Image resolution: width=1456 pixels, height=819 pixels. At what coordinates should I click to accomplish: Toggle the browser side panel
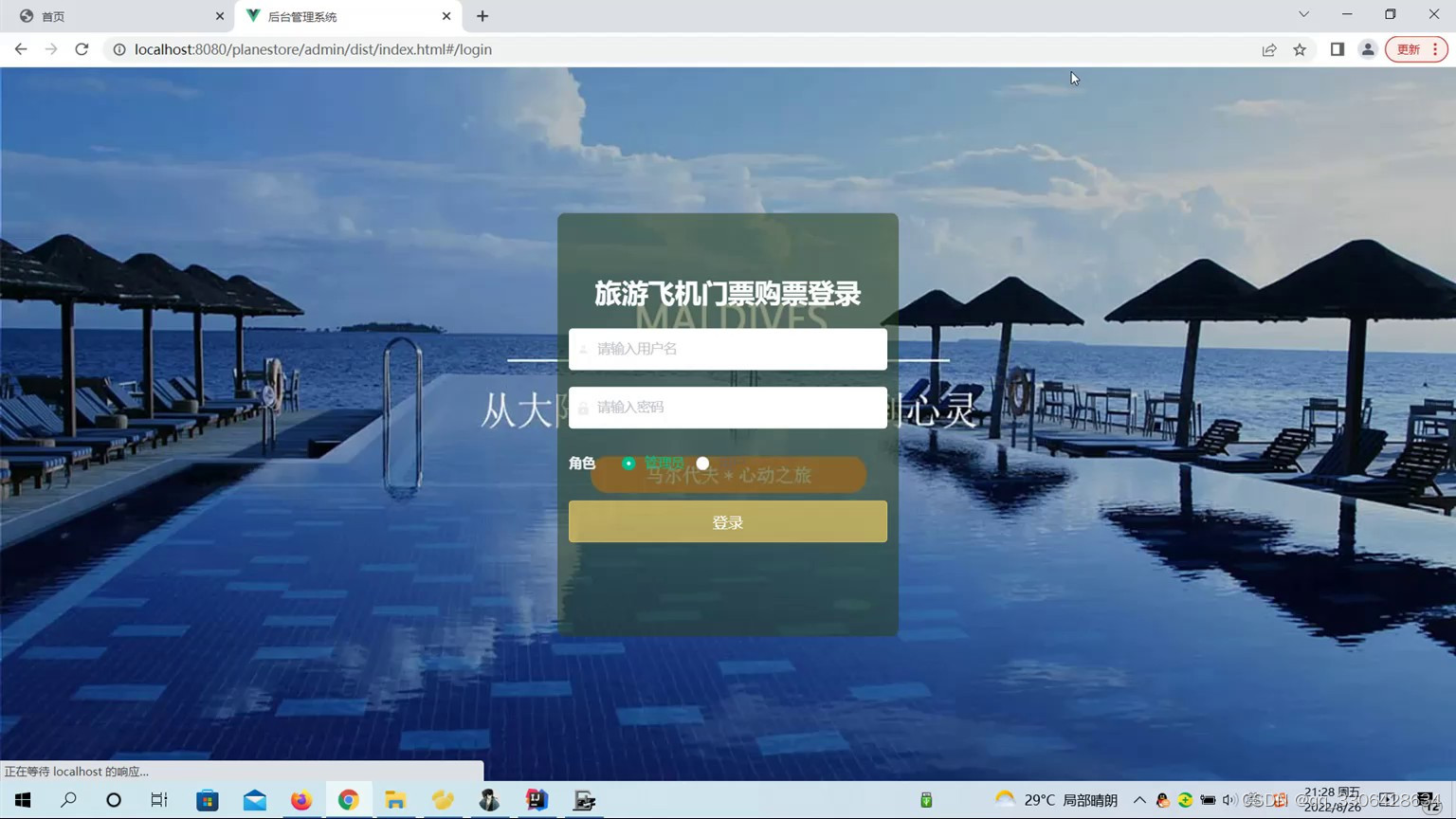click(1338, 49)
